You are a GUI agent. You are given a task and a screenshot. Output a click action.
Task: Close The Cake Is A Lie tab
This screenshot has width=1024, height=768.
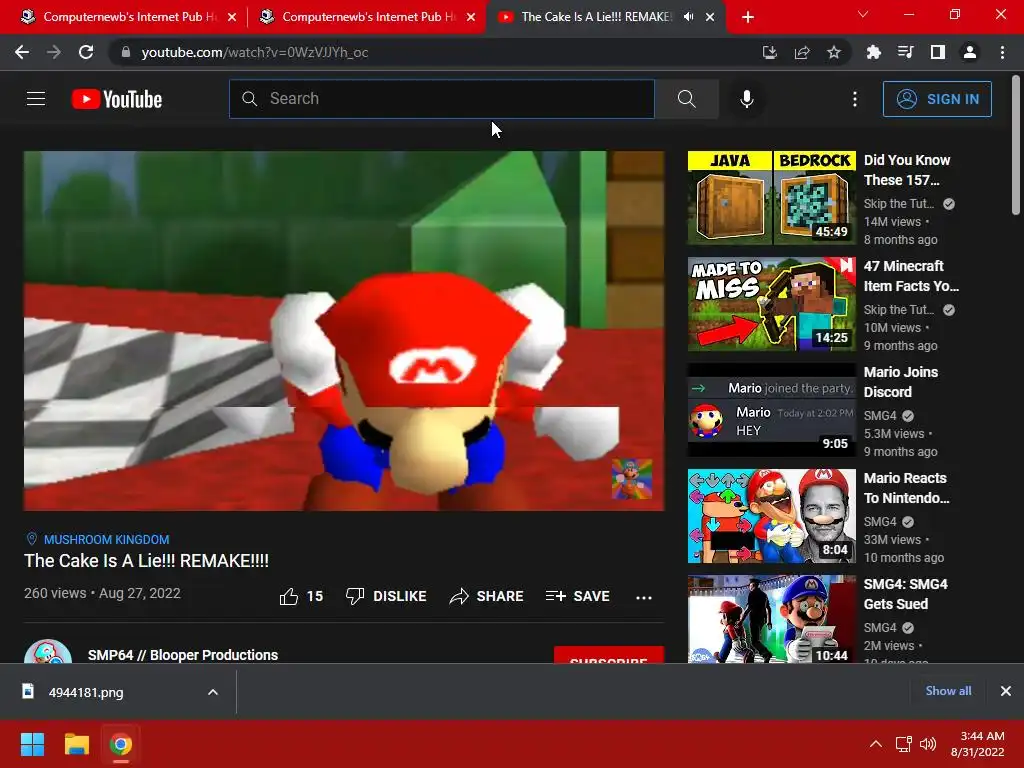tap(710, 17)
